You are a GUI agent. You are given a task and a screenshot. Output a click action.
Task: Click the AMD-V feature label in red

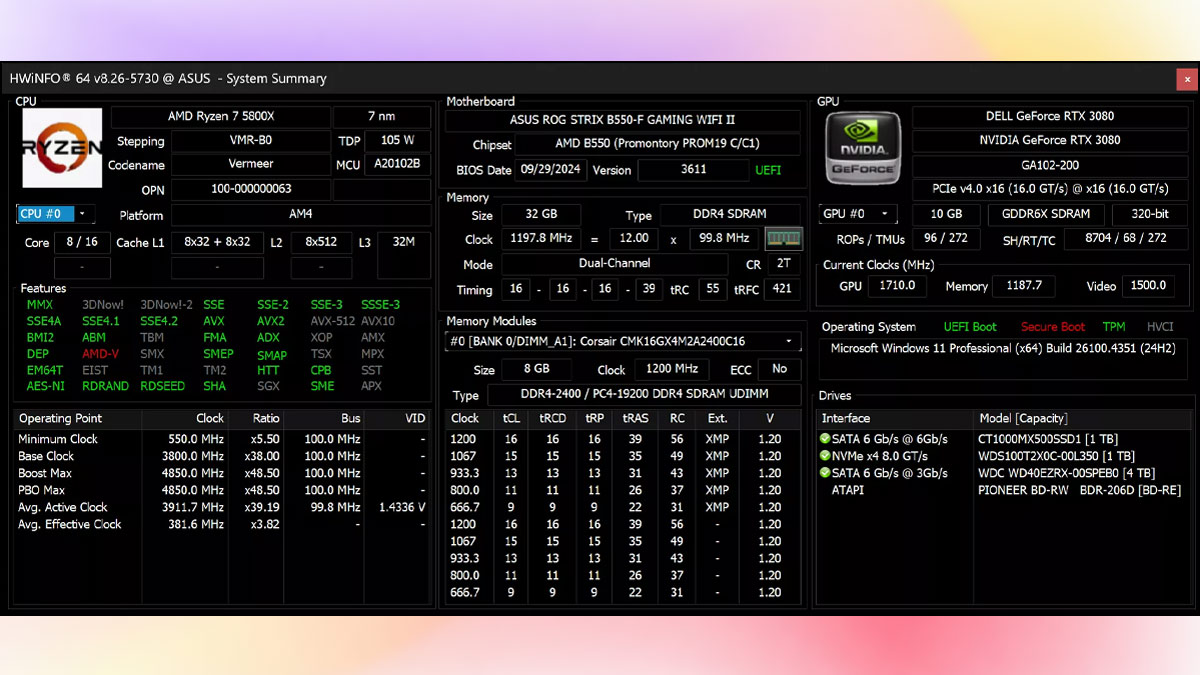(99, 354)
